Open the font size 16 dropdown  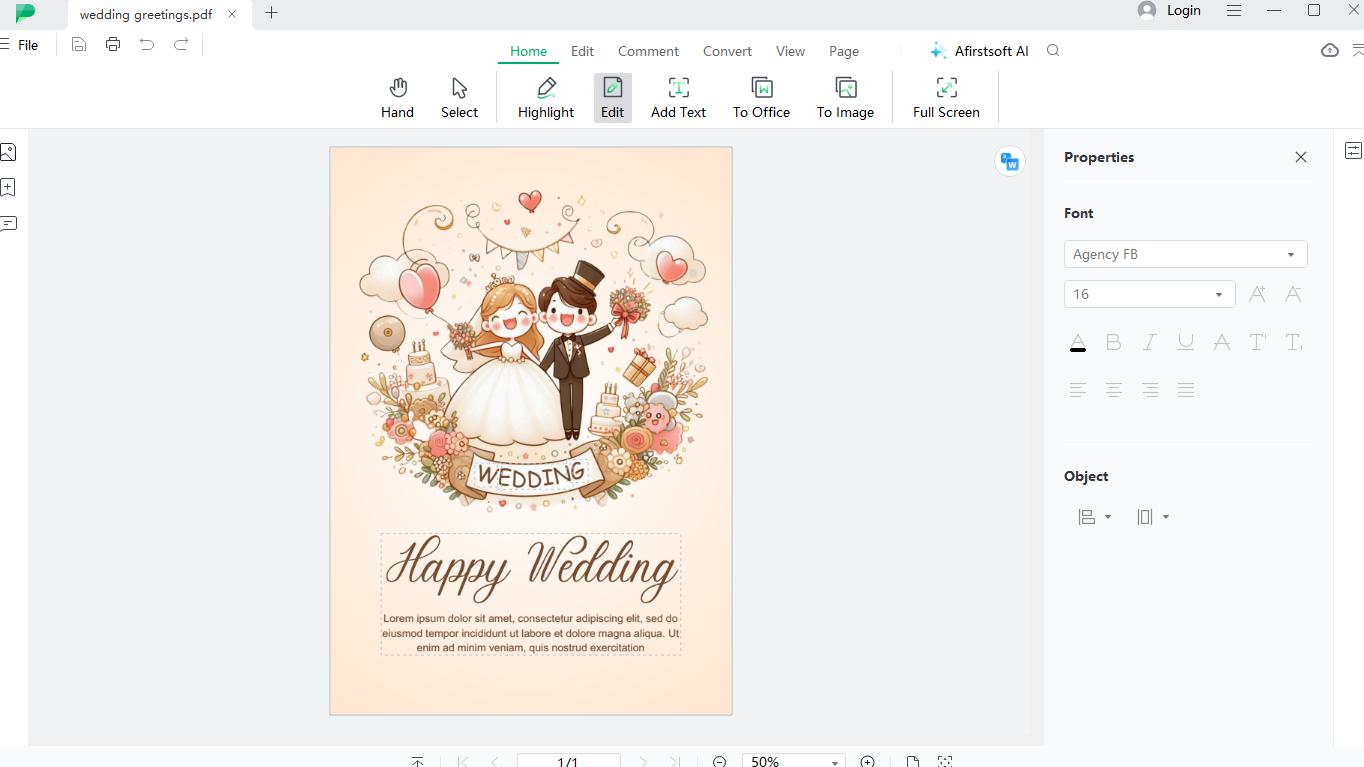pyautogui.click(x=1149, y=294)
